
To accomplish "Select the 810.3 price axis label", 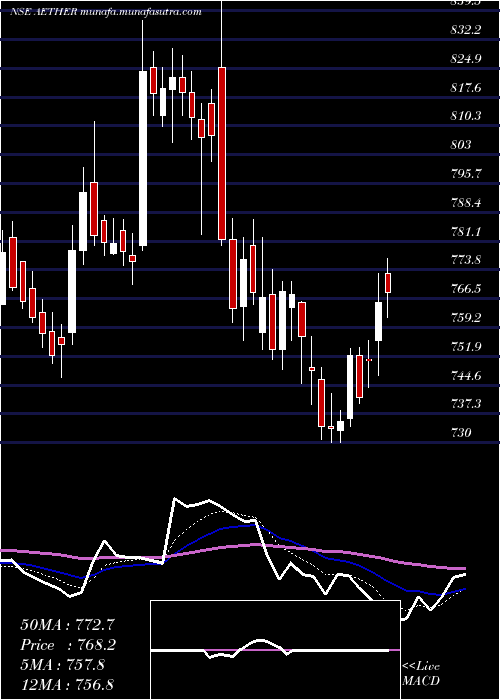I will click(x=466, y=116).
